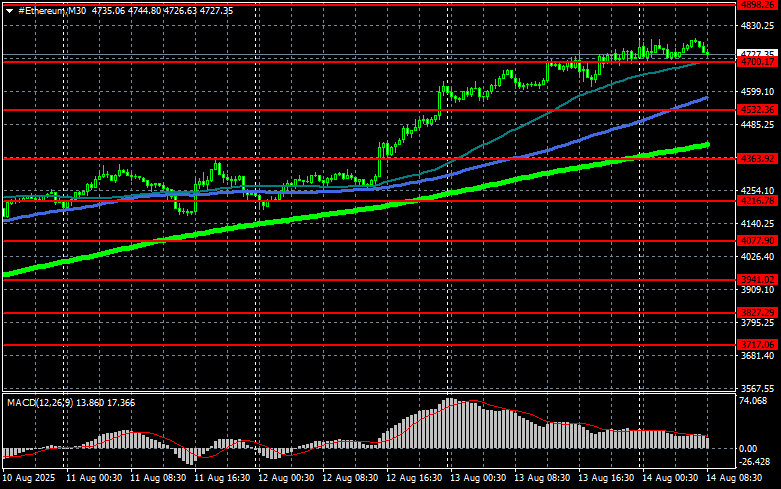Screen dimensions: 781x489
Task: Click the 11 Aug 08:30 time label
Action: (x=158, y=478)
